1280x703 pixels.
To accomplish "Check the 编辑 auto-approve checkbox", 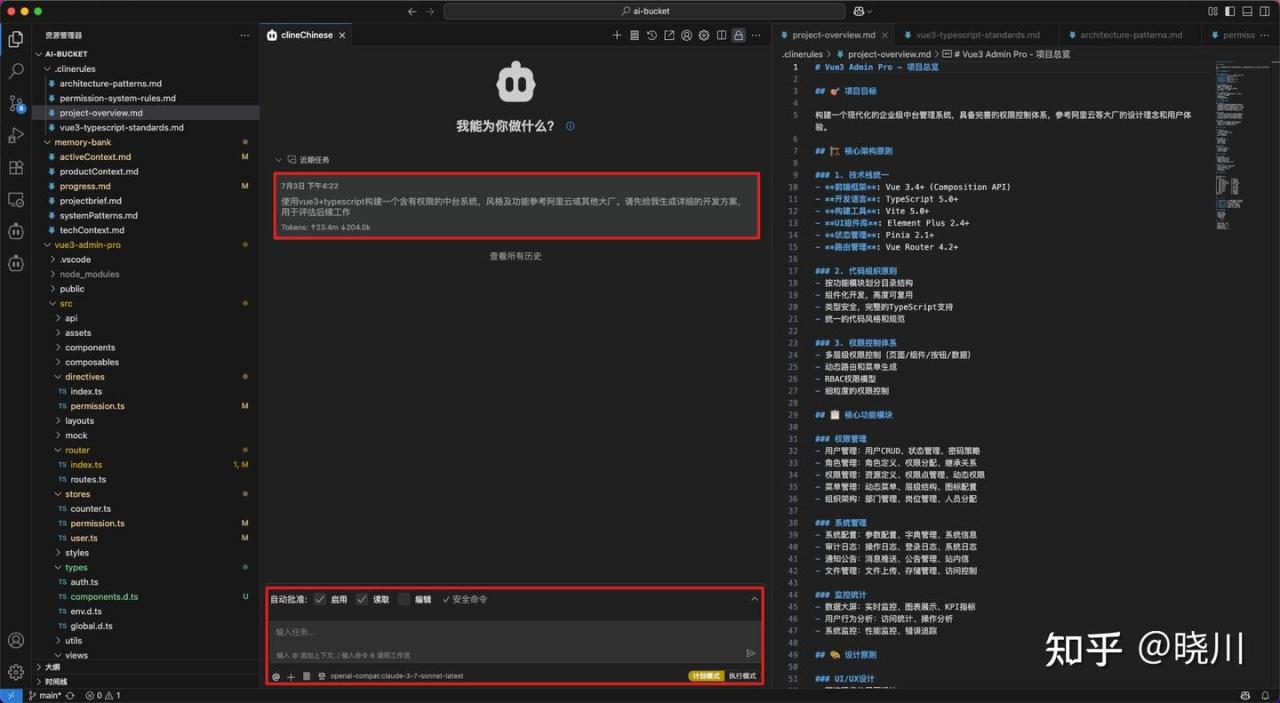I will click(404, 599).
